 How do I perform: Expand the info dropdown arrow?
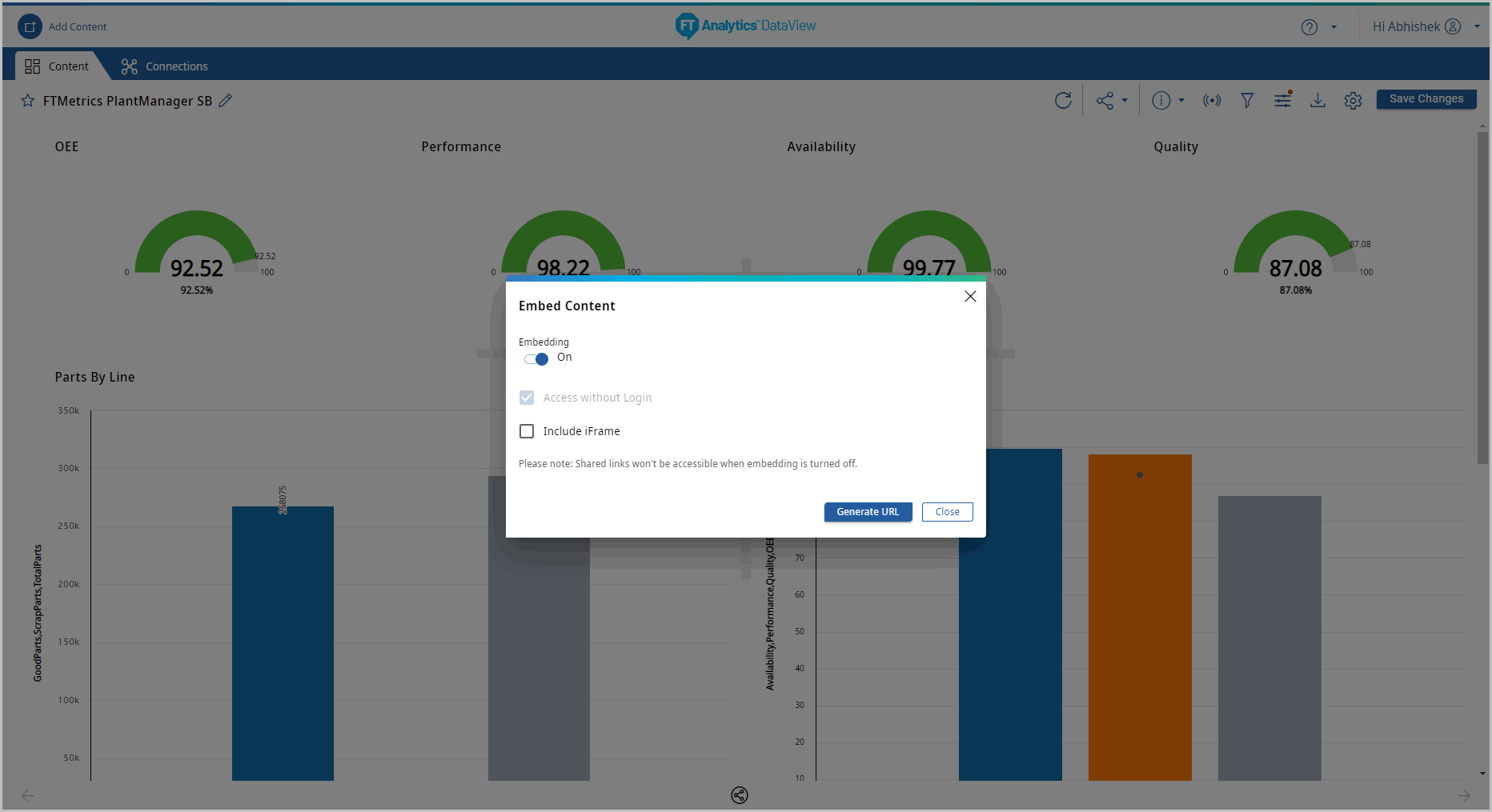(1181, 100)
